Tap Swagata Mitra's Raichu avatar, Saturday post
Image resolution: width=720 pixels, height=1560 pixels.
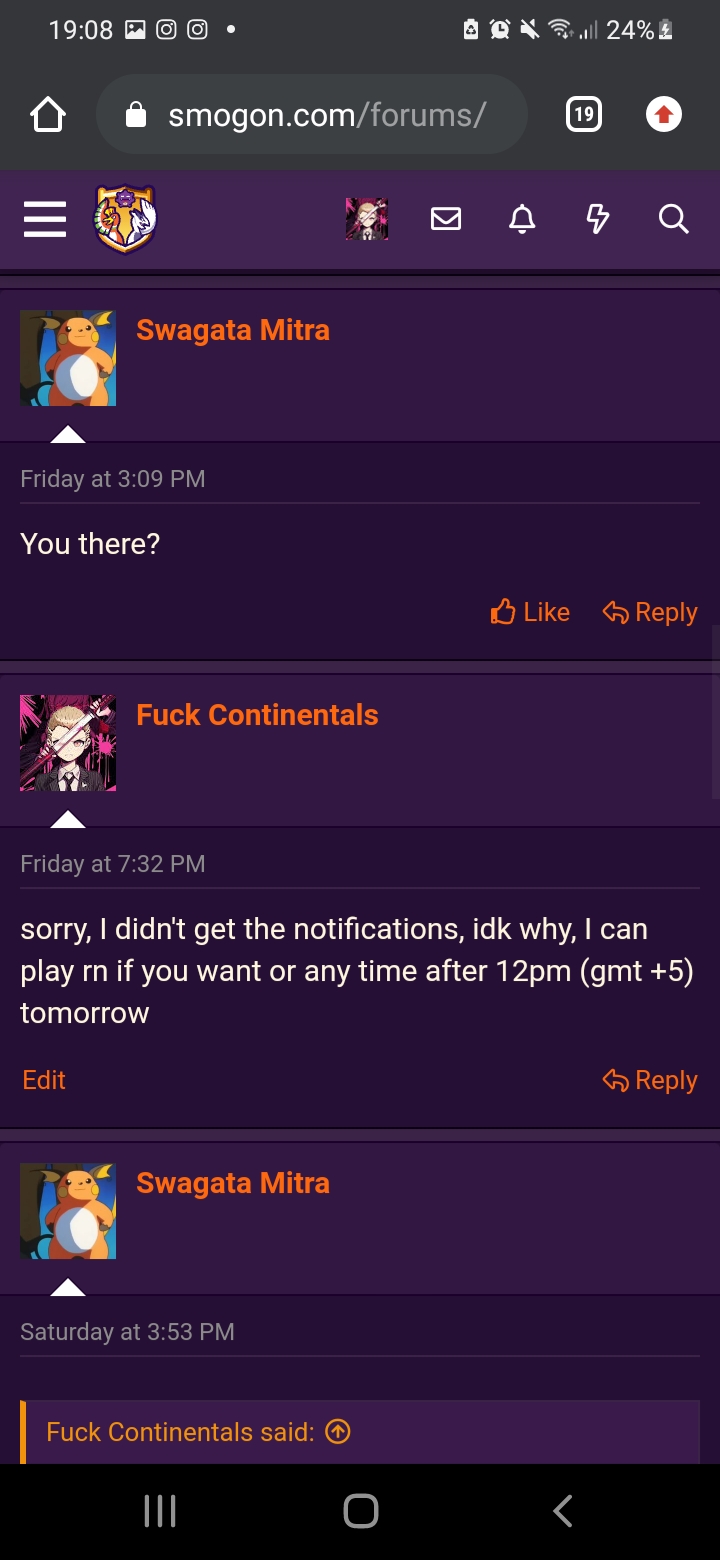click(68, 1211)
